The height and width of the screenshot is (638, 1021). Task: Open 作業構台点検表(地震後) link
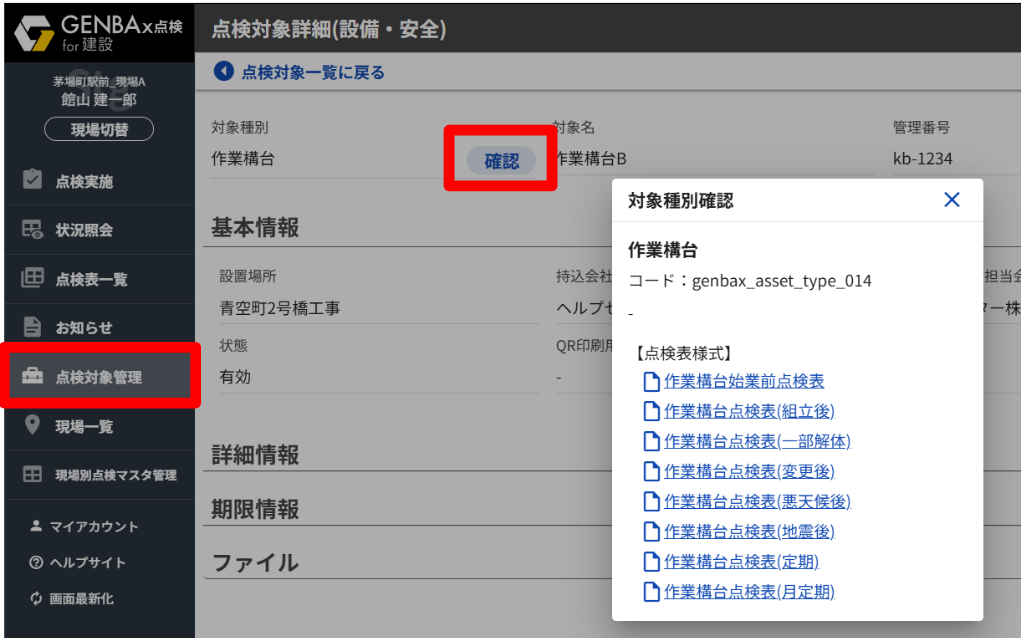[x=748, y=531]
